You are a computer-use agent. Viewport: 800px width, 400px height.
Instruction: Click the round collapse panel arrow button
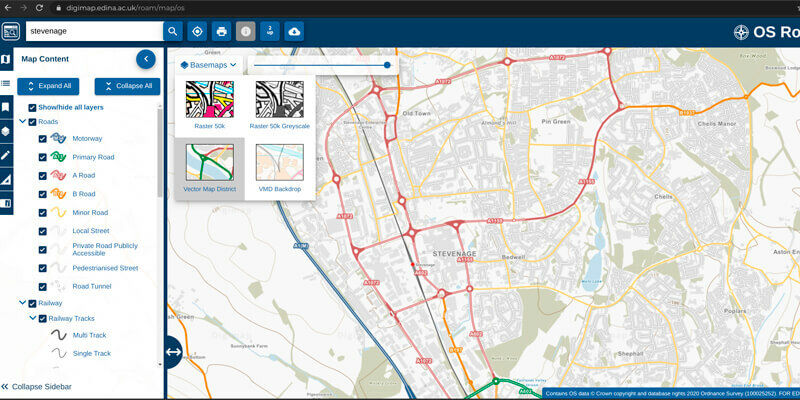click(146, 59)
